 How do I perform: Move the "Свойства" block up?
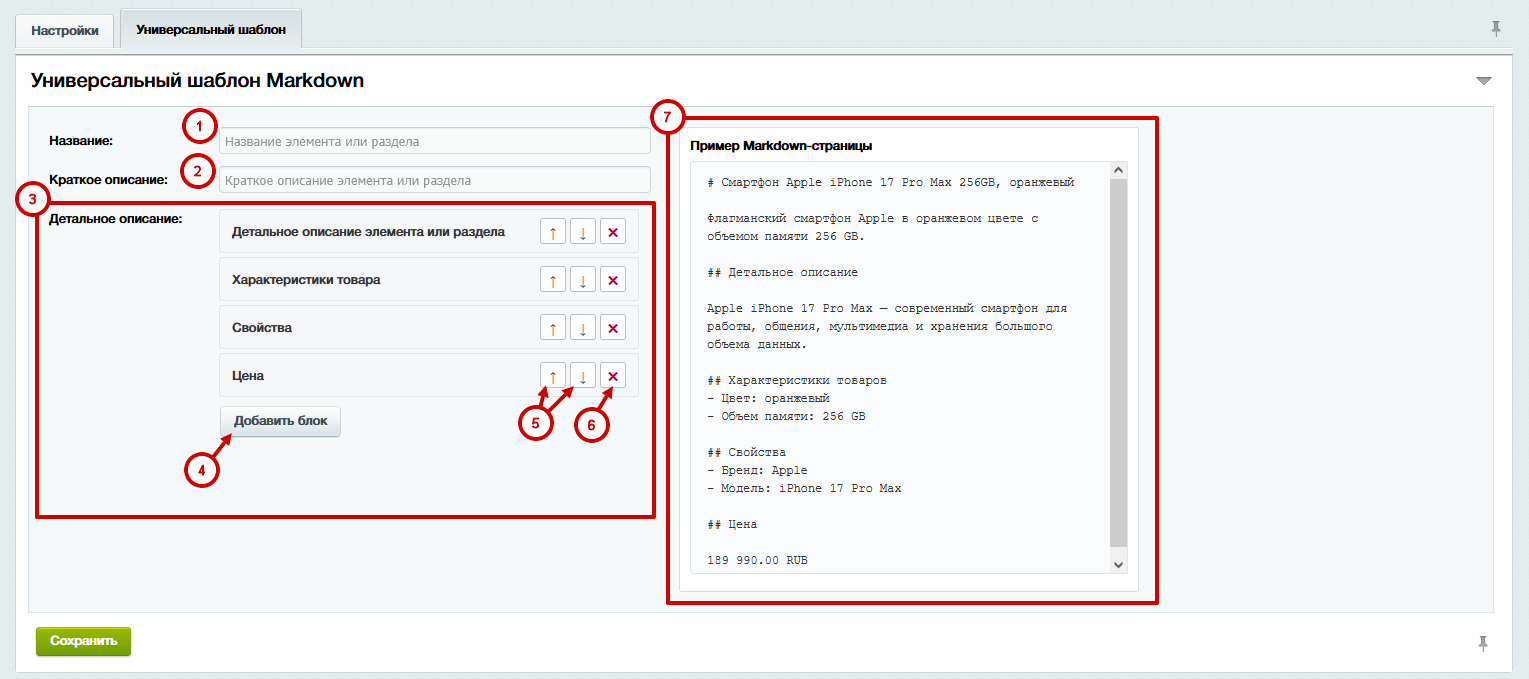(552, 327)
